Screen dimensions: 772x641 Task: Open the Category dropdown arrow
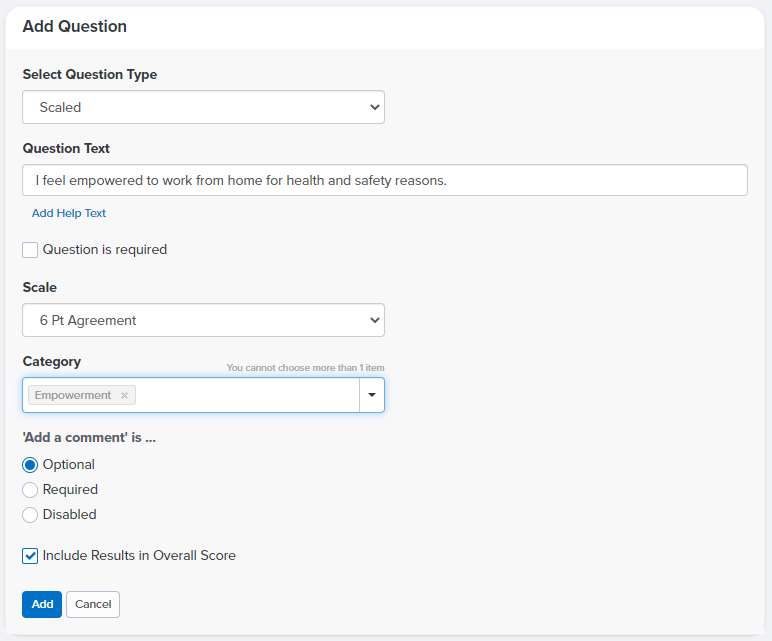click(372, 395)
